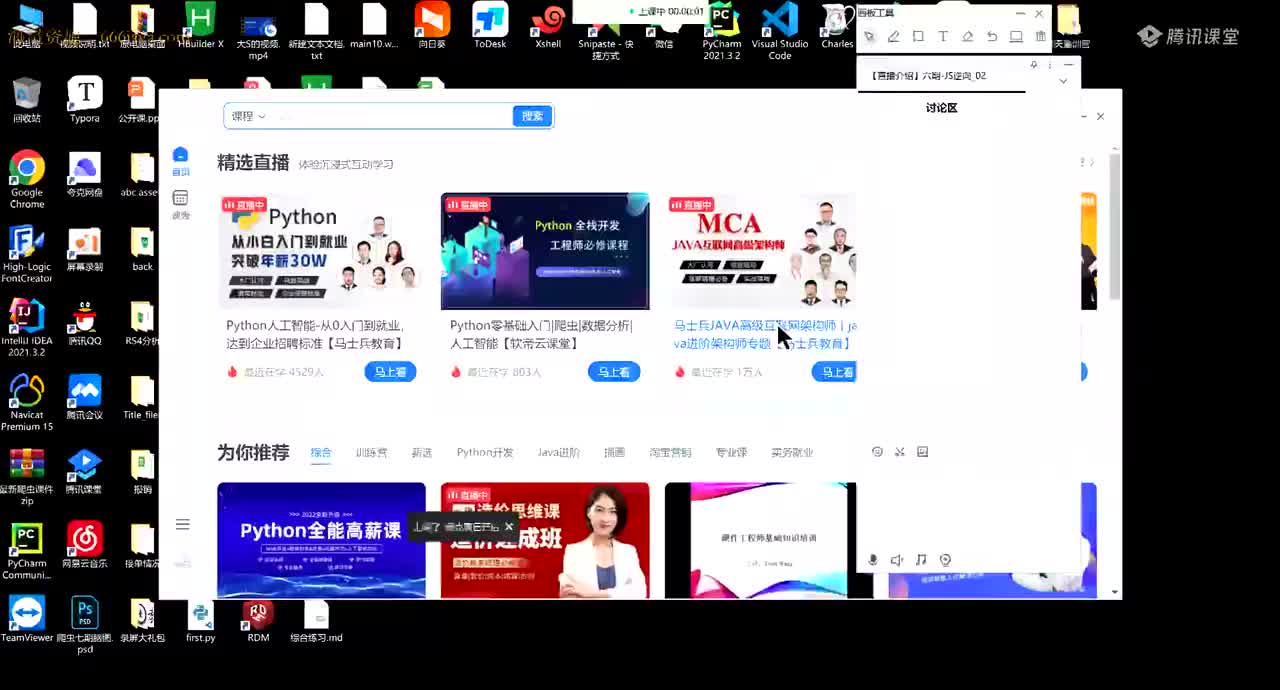
Task: Click in the course search field
Action: click(390, 116)
